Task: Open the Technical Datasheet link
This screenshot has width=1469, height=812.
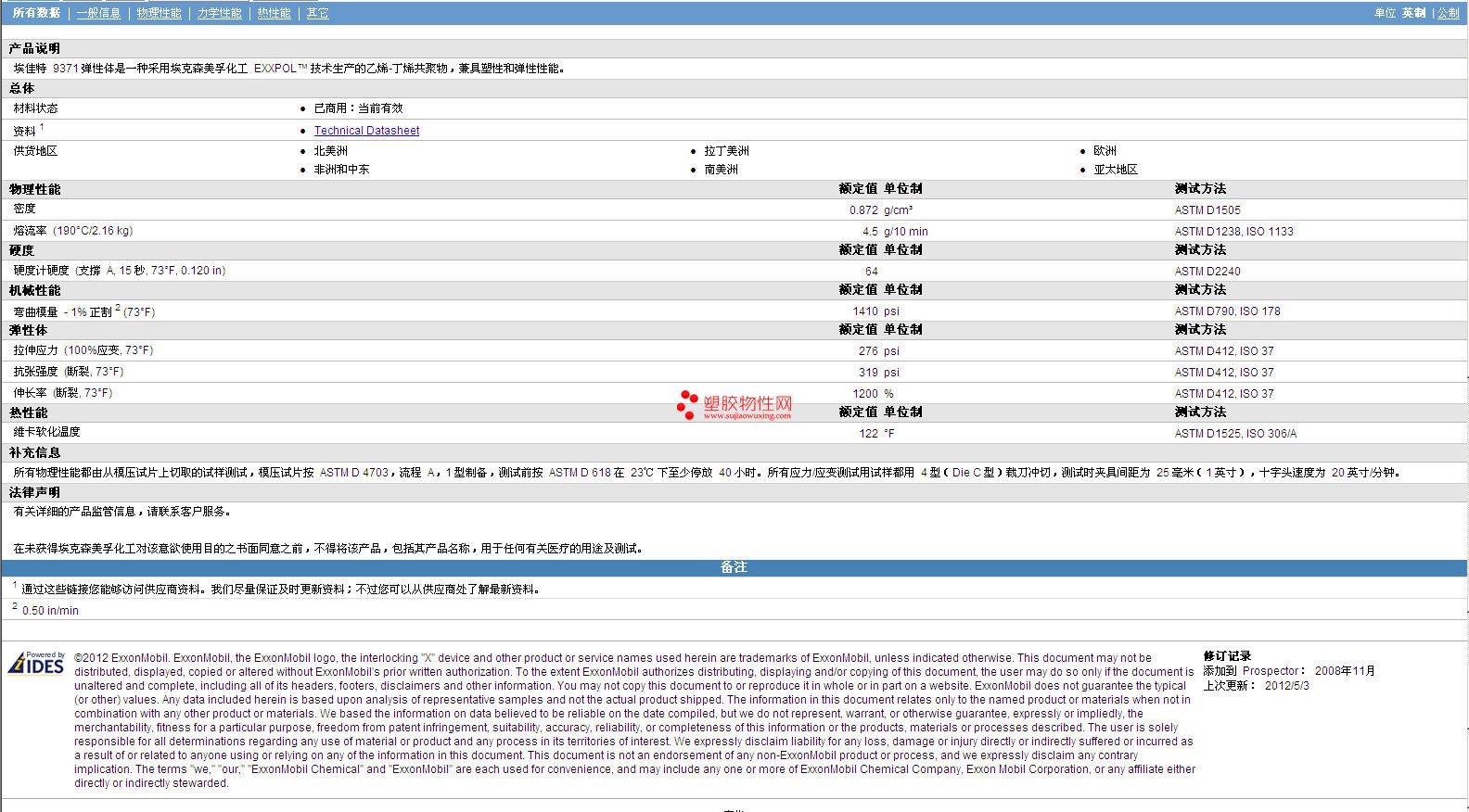Action: tap(366, 131)
